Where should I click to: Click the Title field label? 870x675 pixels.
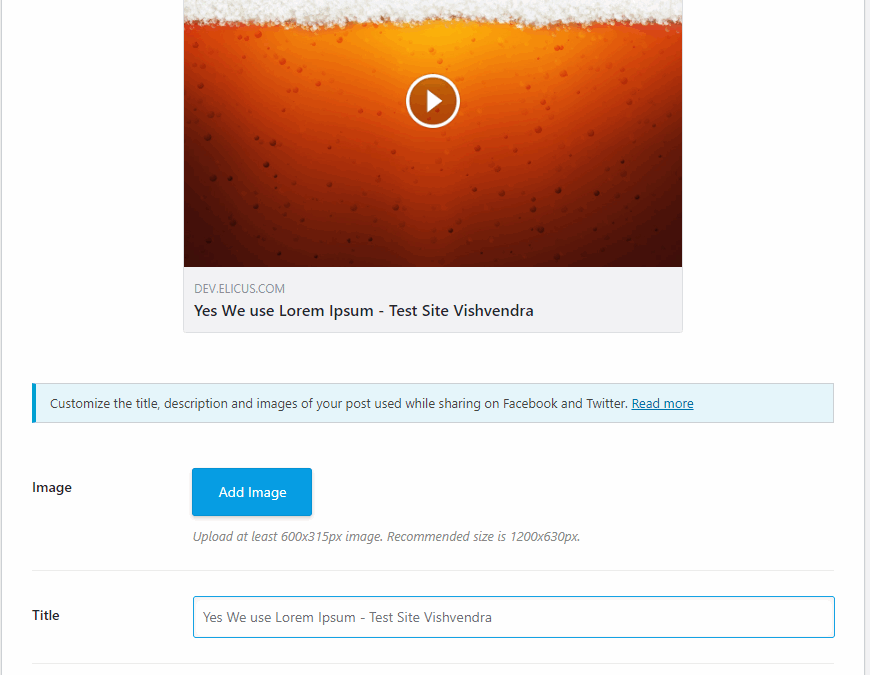[45, 615]
